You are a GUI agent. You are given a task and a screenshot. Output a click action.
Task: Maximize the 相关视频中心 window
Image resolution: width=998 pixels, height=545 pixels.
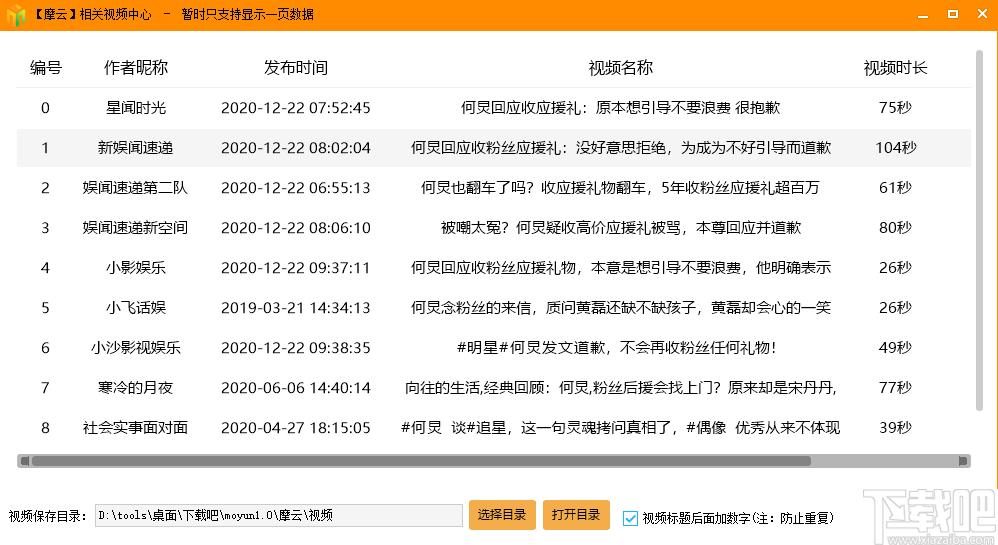[953, 14]
